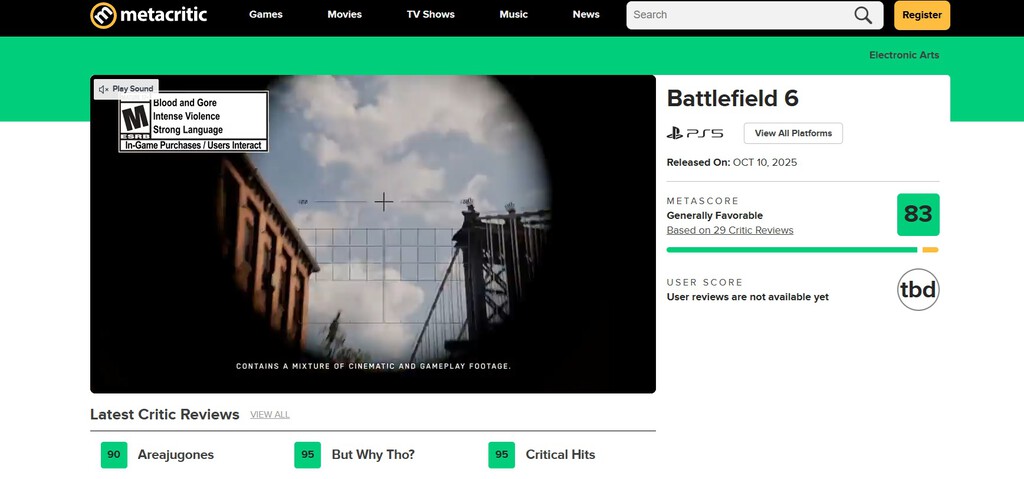Click the PS5 platform logo
The image size is (1024, 479).
[x=695, y=133]
